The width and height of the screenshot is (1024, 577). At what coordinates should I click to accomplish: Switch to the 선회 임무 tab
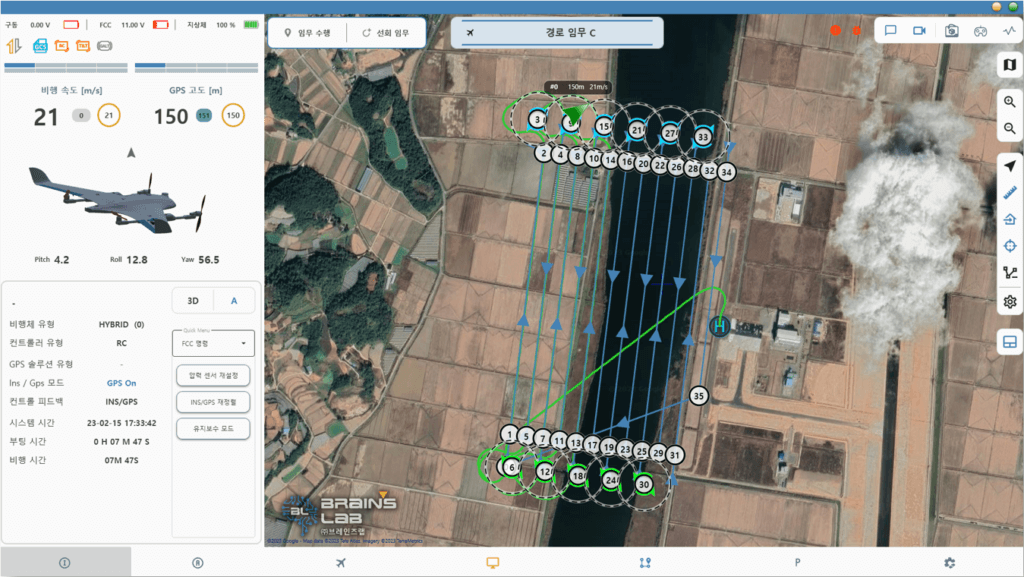pos(386,33)
